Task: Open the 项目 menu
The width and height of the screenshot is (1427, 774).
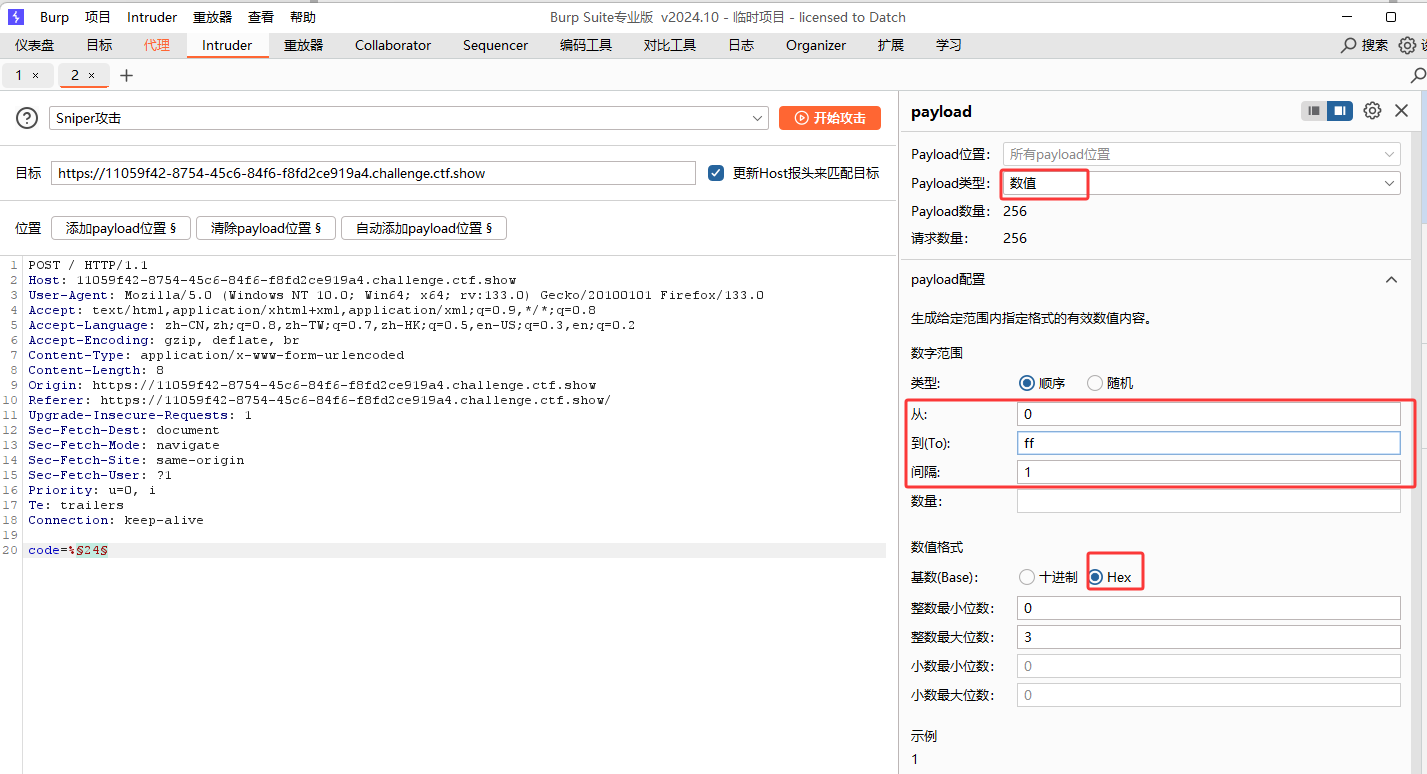Action: click(x=98, y=17)
